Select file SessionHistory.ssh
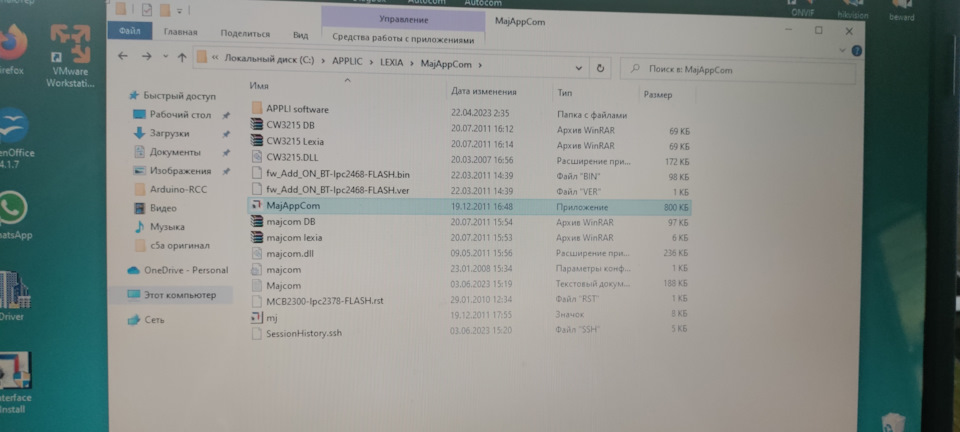960x432 pixels. [304, 333]
